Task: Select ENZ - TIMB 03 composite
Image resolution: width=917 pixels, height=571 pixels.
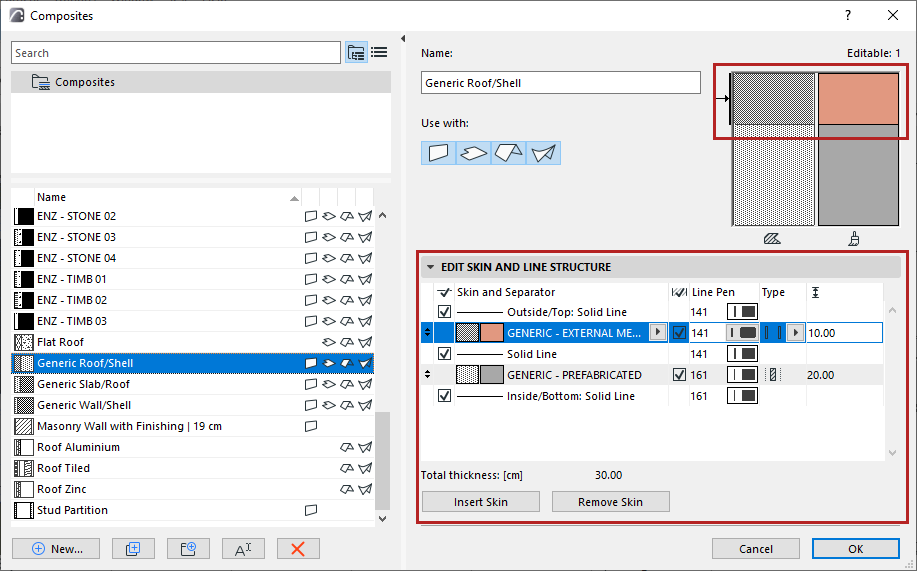Action: pyautogui.click(x=192, y=321)
